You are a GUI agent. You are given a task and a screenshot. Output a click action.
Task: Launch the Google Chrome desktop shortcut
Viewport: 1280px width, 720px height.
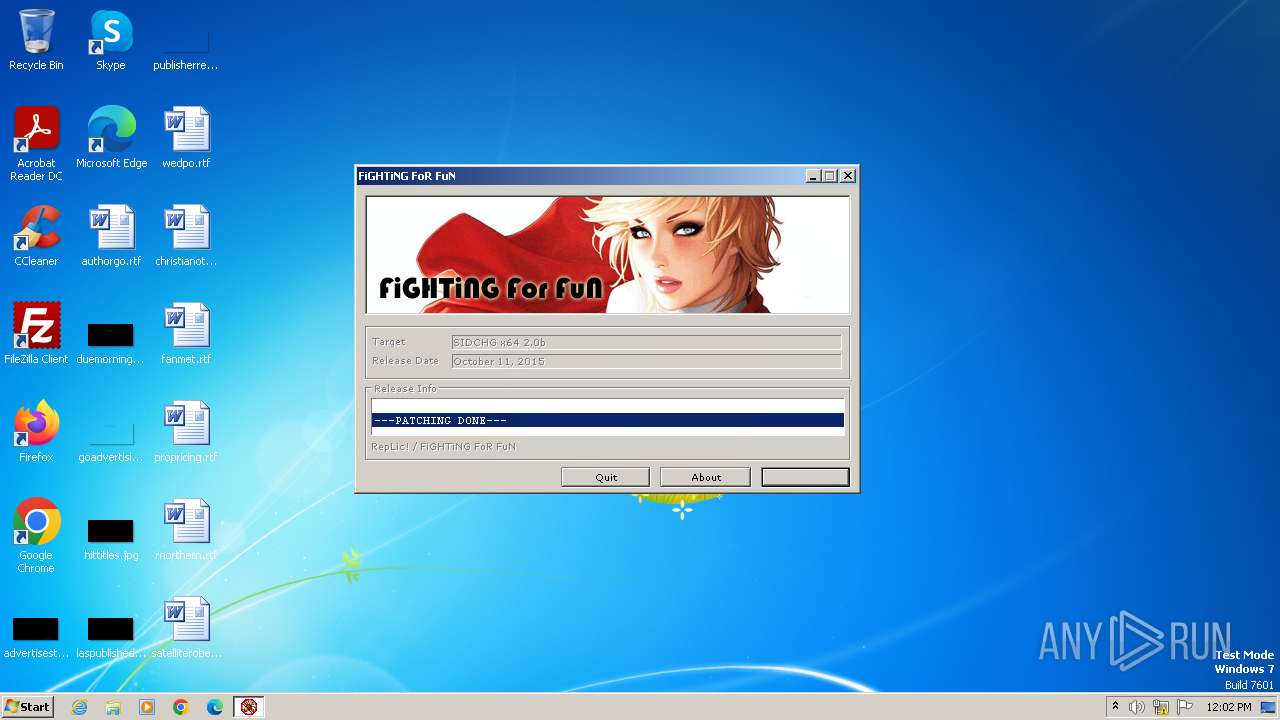36,535
